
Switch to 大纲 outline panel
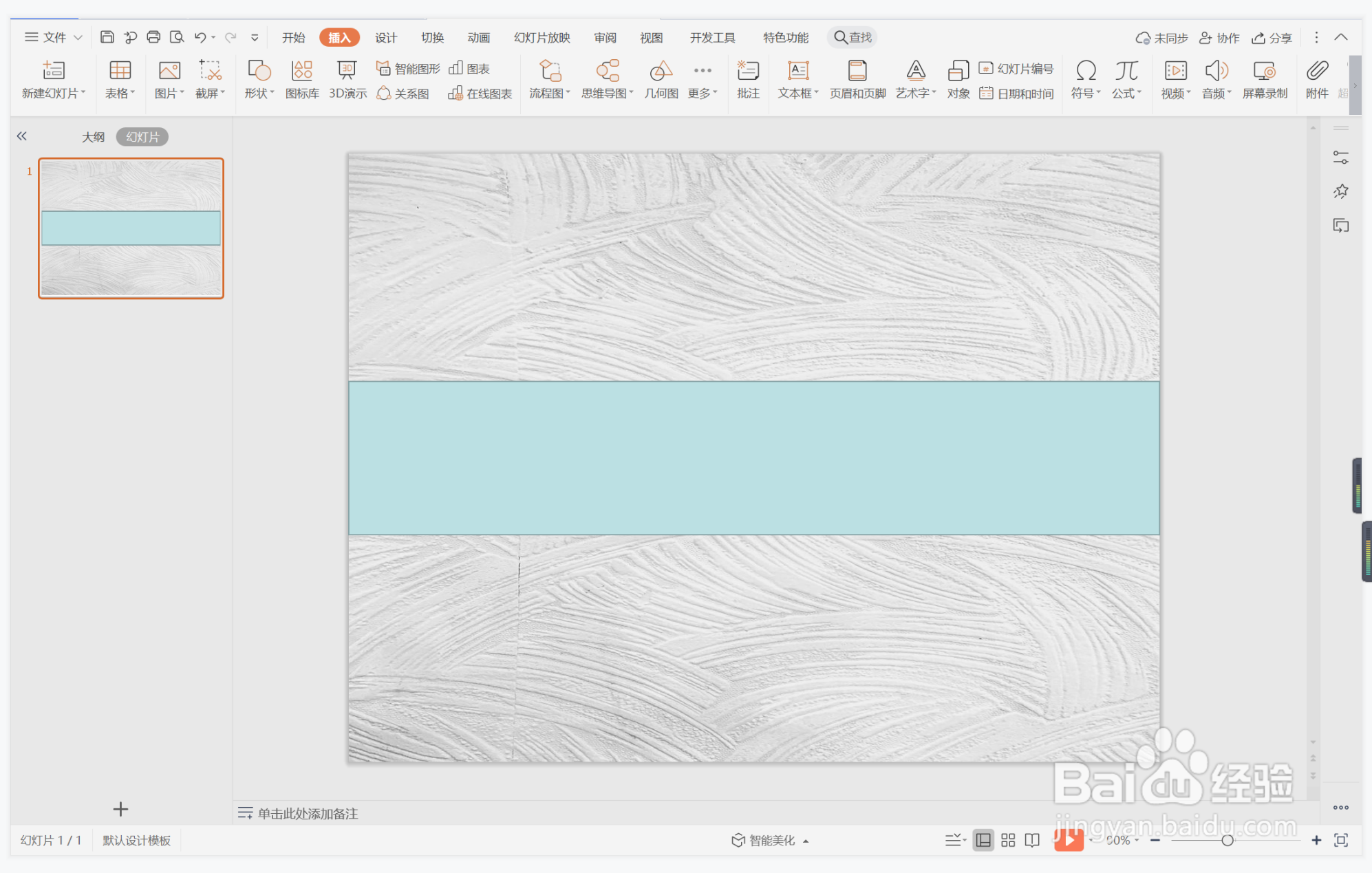click(93, 137)
